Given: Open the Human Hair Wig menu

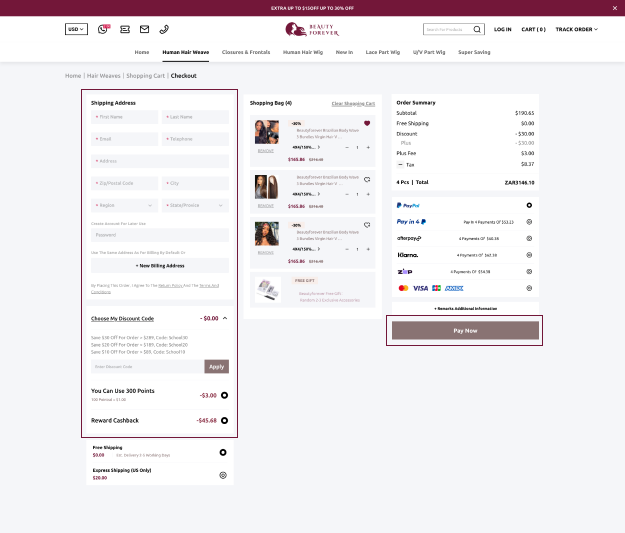Looking at the screenshot, I should pos(304,51).
